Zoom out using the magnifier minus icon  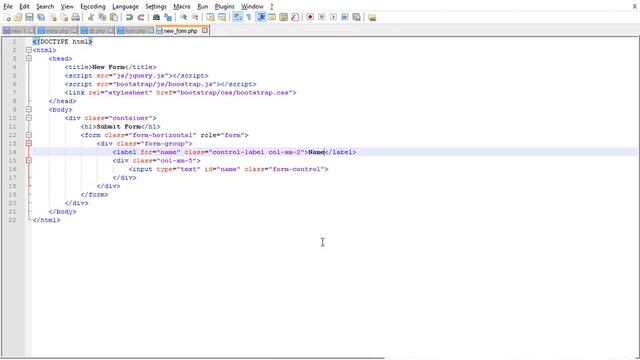pos(195,17)
